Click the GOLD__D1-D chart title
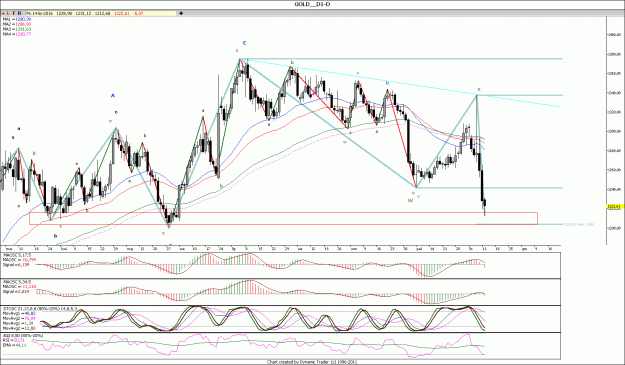This screenshot has width=625, height=365. pyautogui.click(x=312, y=4)
